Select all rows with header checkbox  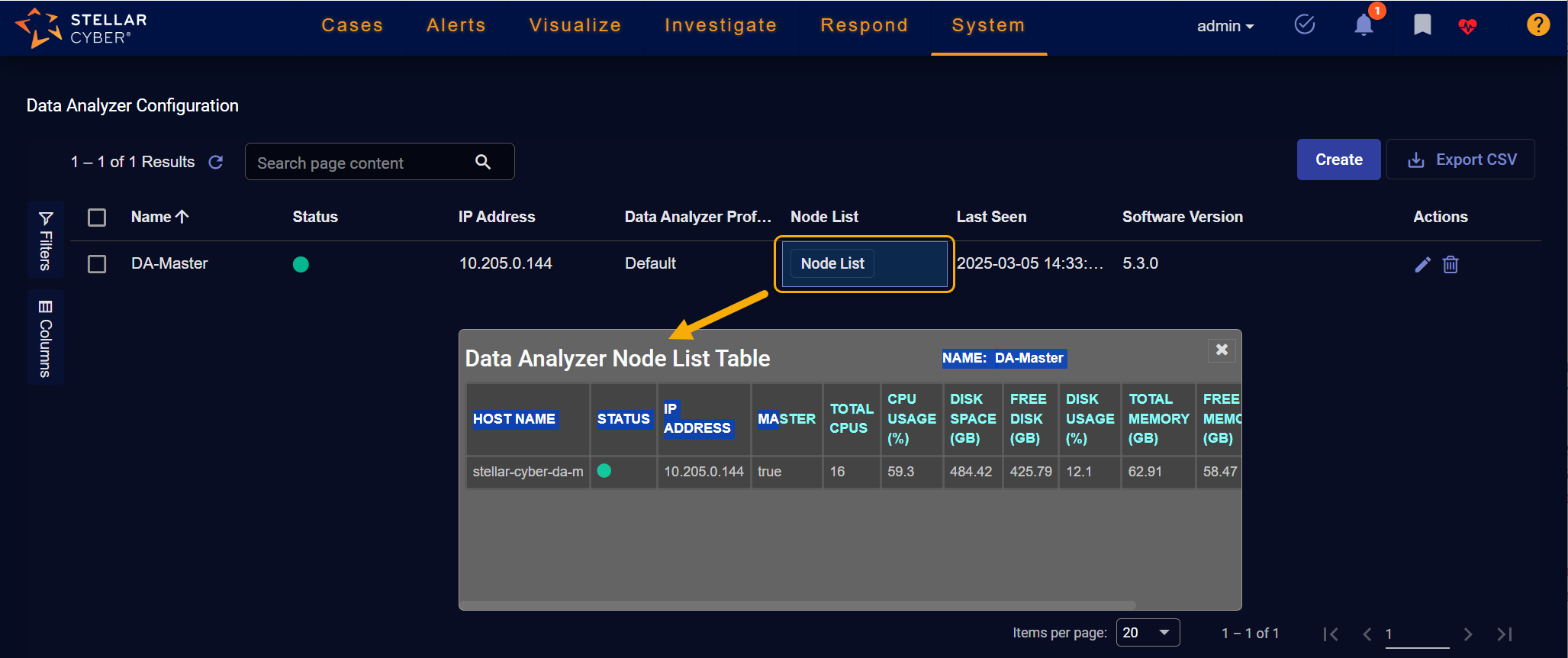pyautogui.click(x=97, y=218)
